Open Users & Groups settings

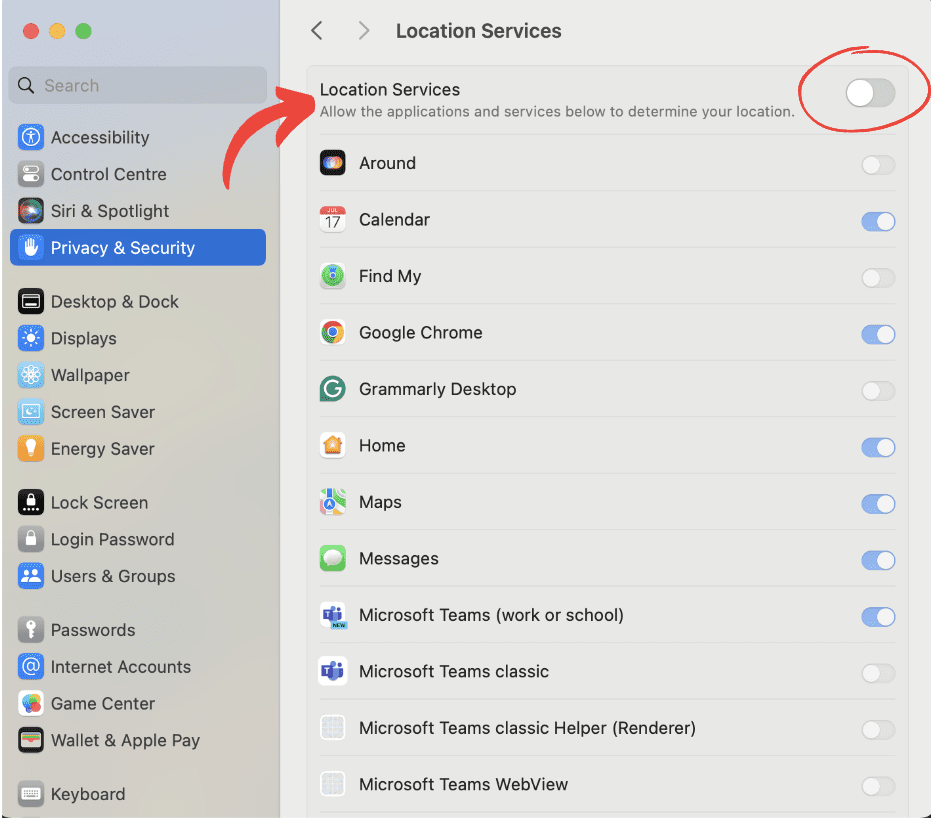point(138,576)
